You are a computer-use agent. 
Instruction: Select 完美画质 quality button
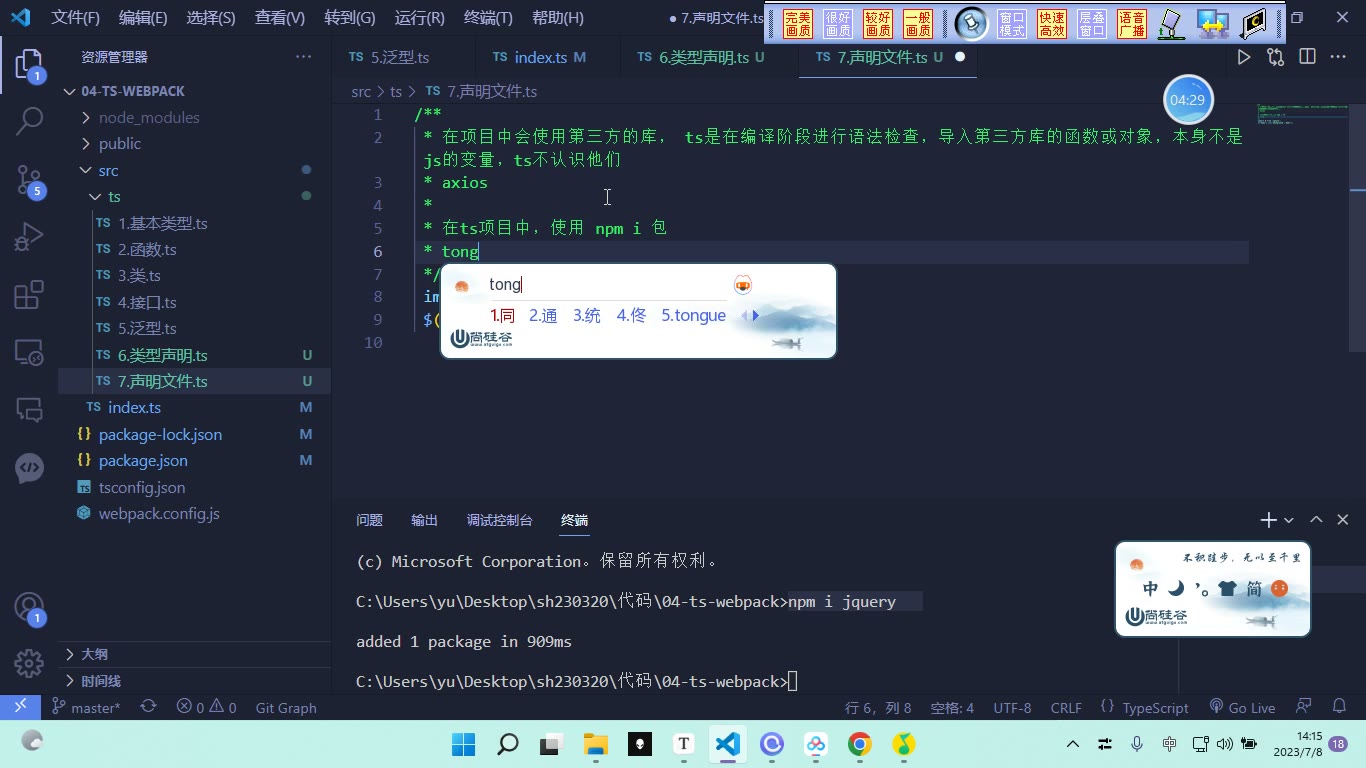[x=797, y=24]
